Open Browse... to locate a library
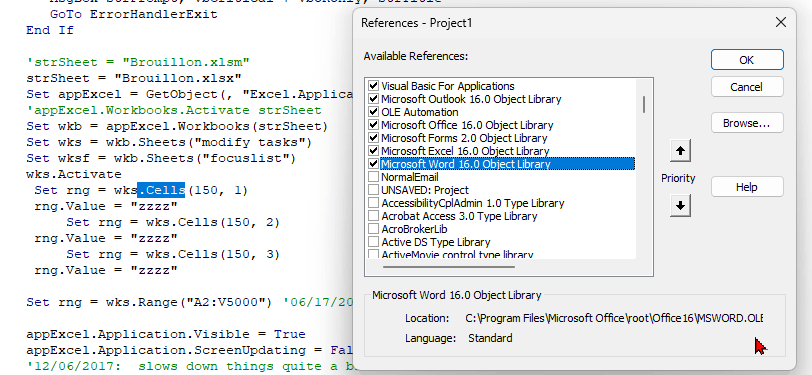 pyautogui.click(x=747, y=123)
